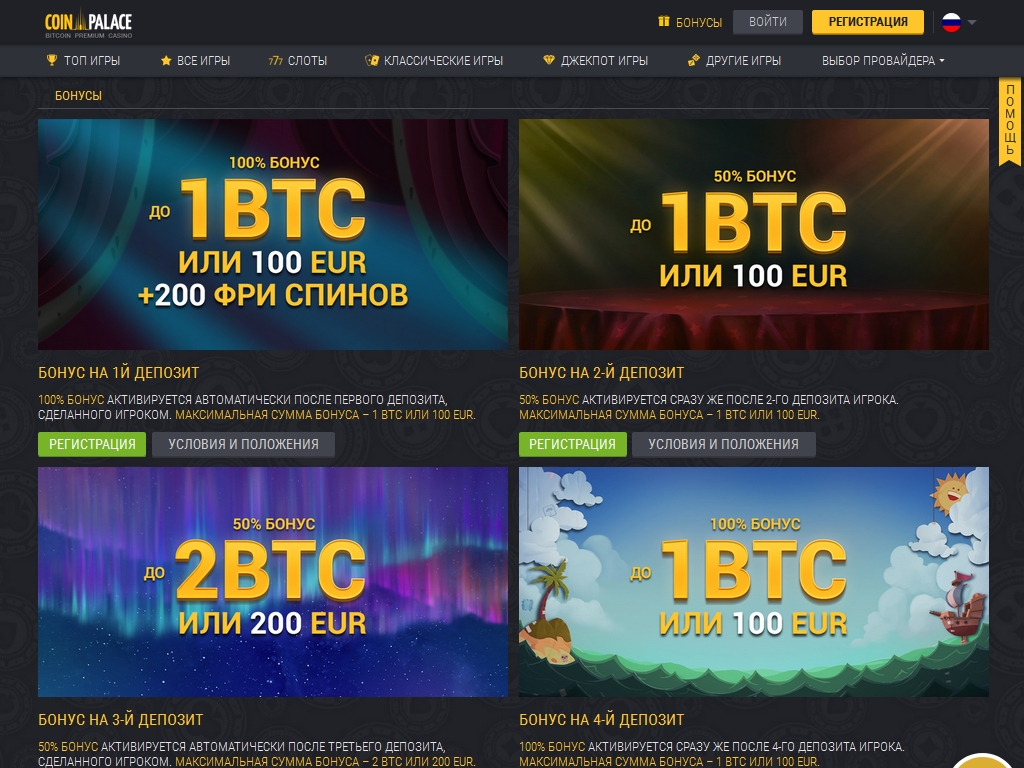
Task: Click the fourth deposit bonus banner image
Action: coord(754,582)
